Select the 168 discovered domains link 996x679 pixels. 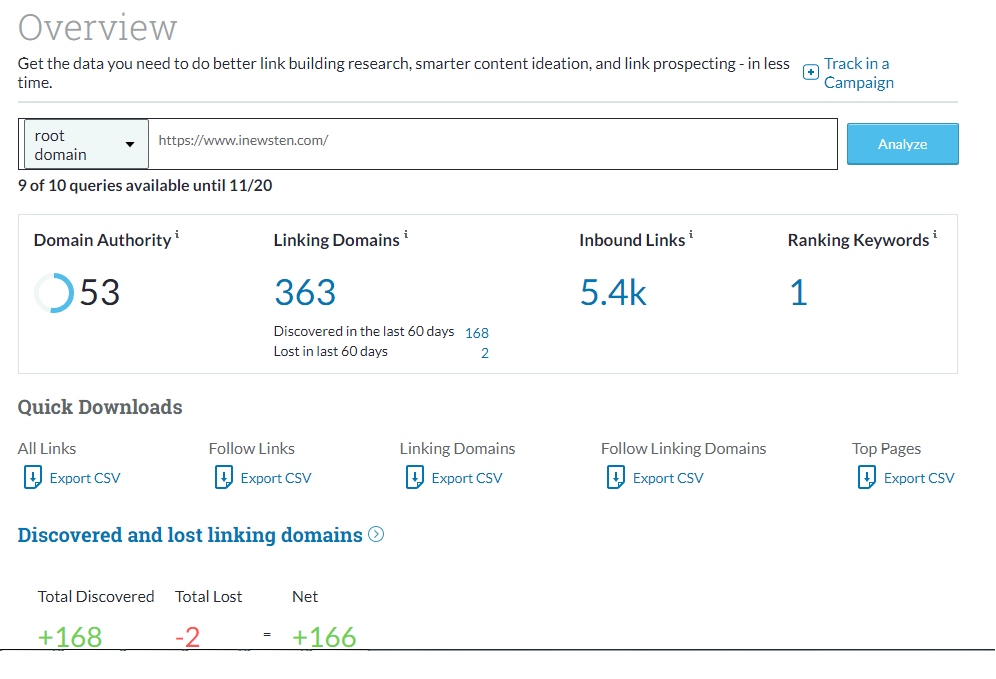pos(477,333)
